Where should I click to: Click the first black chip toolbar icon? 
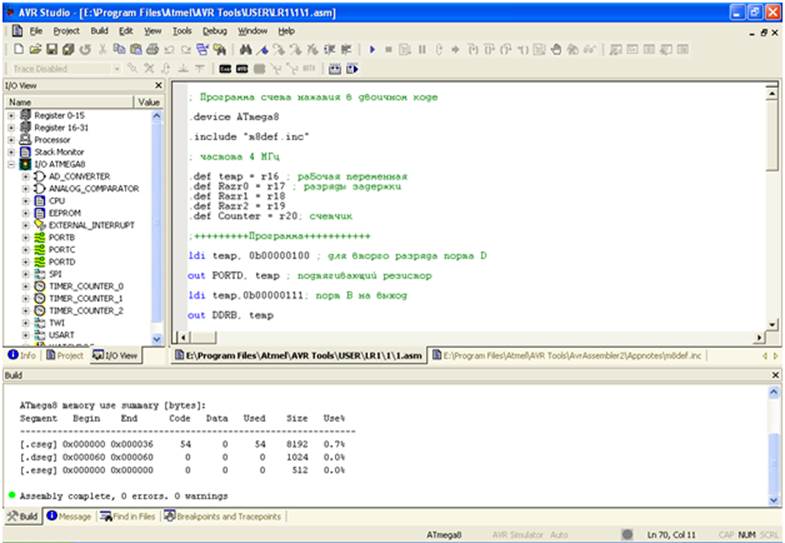(225, 69)
